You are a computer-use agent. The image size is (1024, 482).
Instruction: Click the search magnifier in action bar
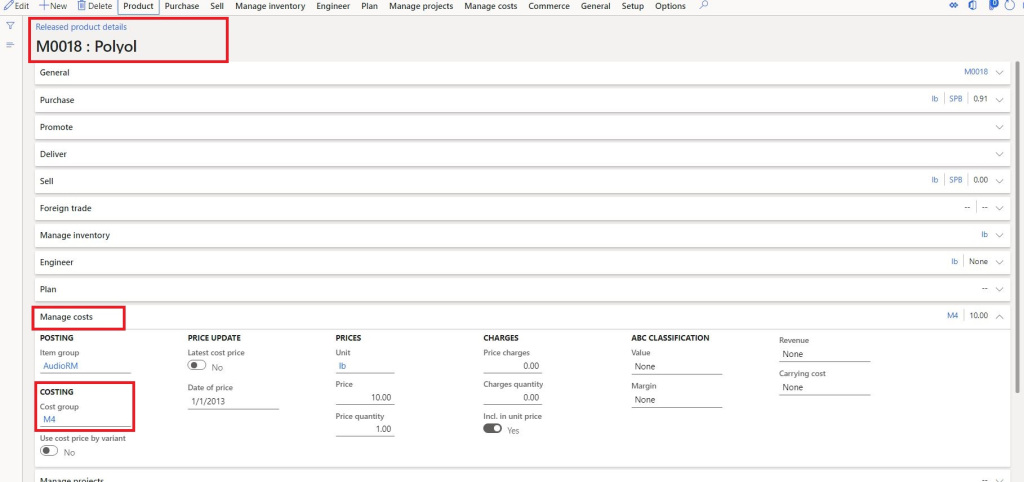(704, 6)
